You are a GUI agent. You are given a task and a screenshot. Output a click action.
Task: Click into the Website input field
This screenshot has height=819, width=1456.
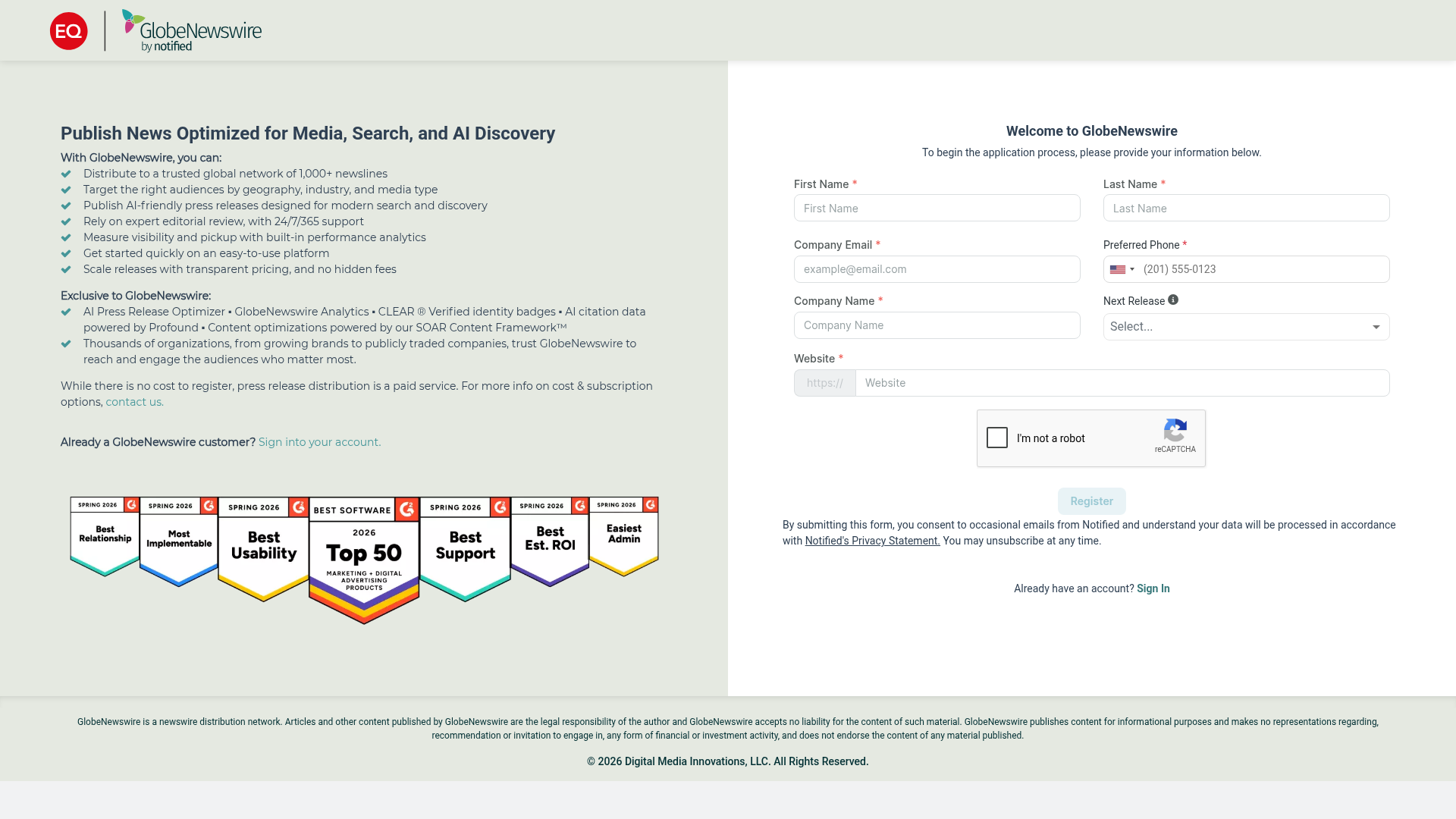(1122, 383)
